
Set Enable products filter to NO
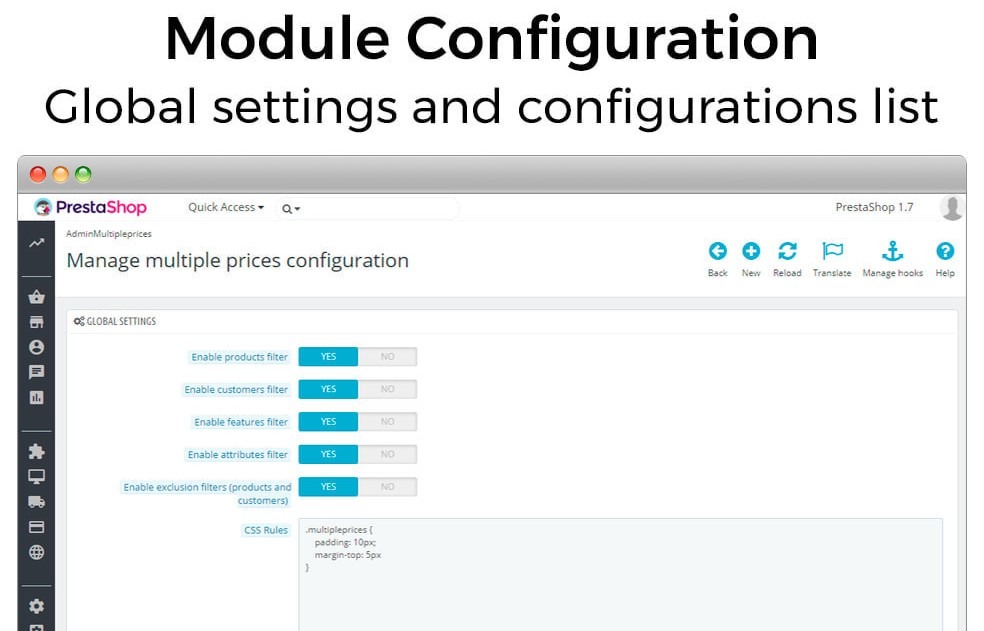pos(387,357)
